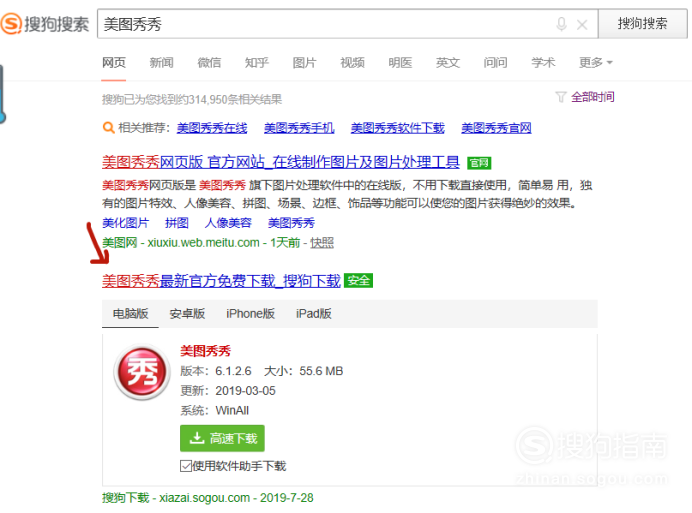Image resolution: width=692 pixels, height=513 pixels.
Task: Click the 系统: WinAll text
Action: 214,411
